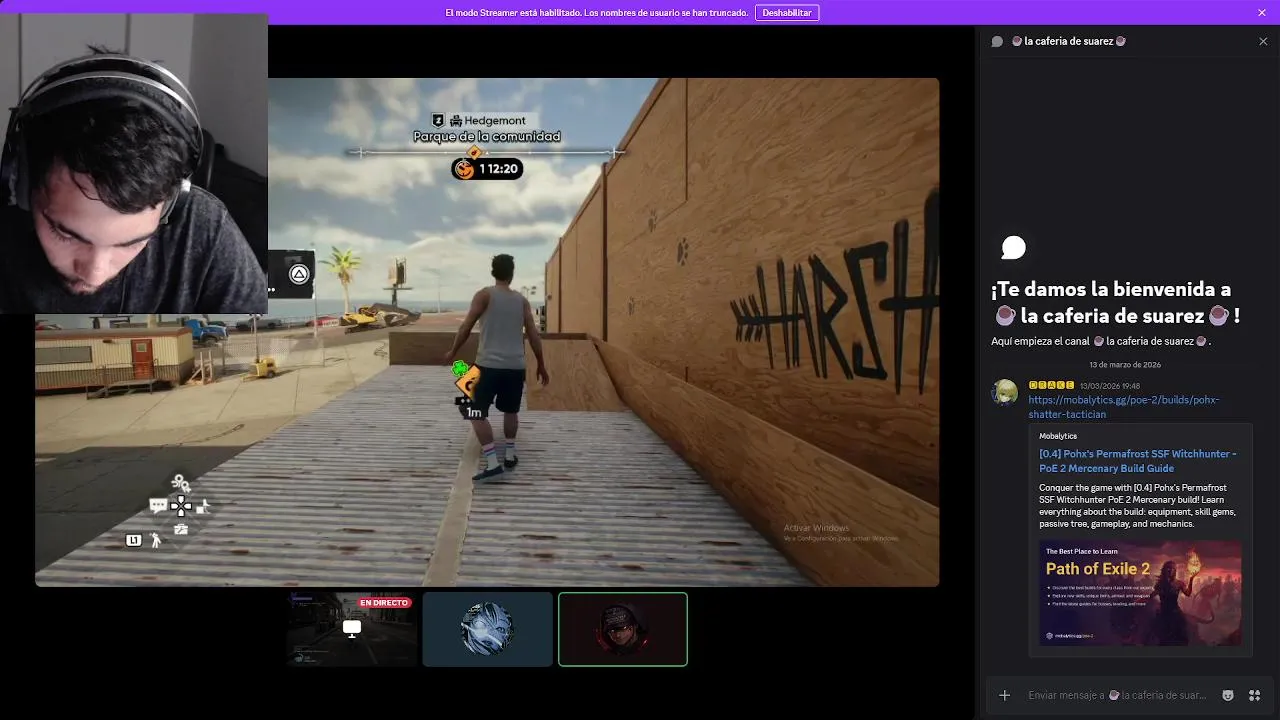Click the 13 de marzo de 2026 date divider
The height and width of the screenshot is (720, 1280).
pos(1125,365)
